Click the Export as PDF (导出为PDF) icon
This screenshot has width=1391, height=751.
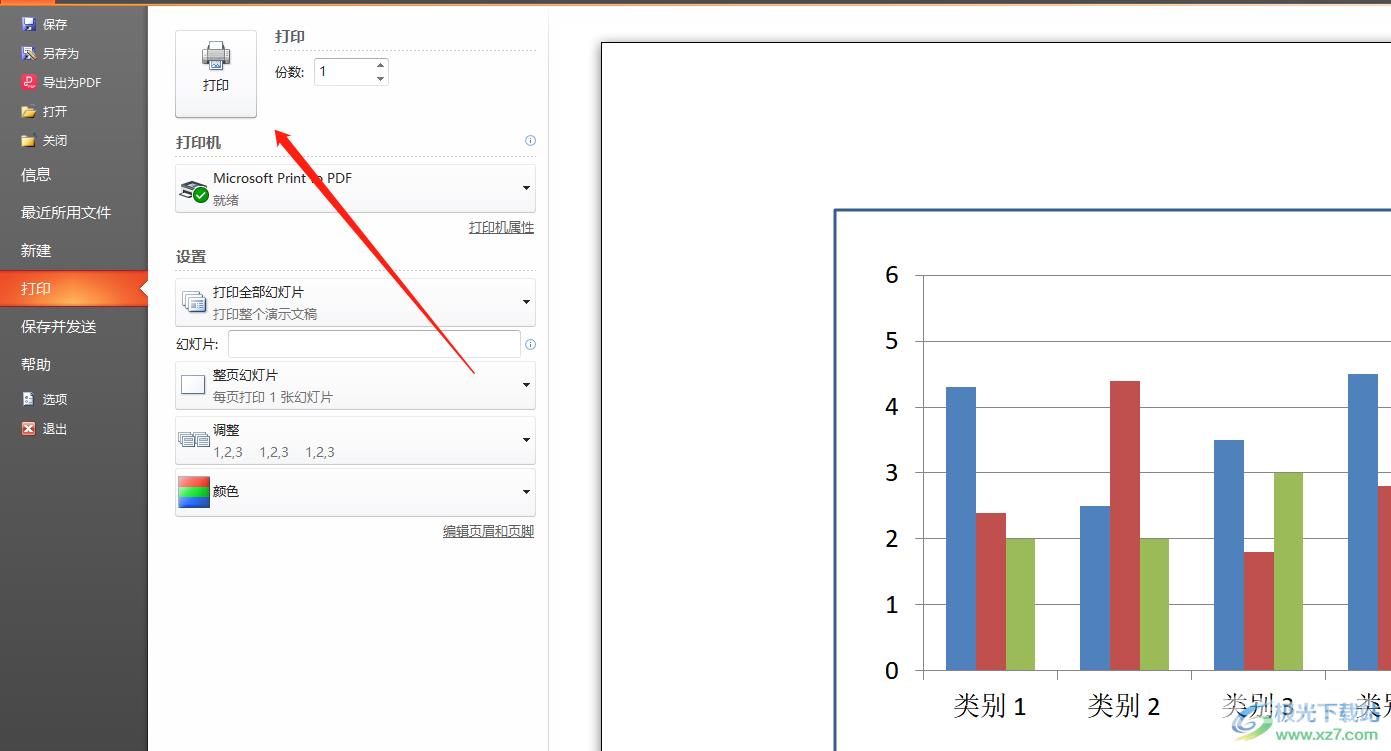pyautogui.click(x=29, y=82)
